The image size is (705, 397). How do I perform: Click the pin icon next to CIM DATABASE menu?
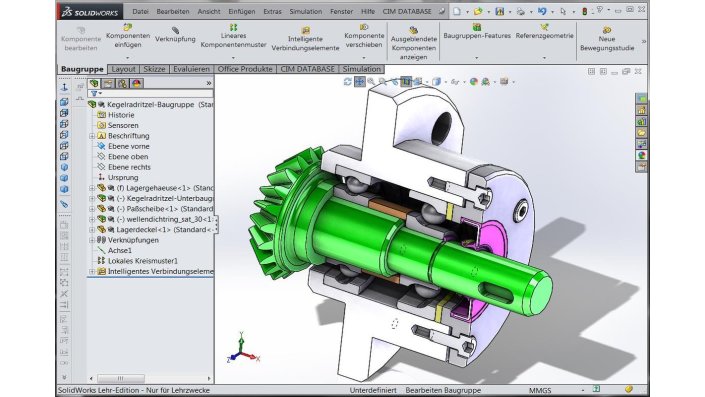(x=442, y=11)
